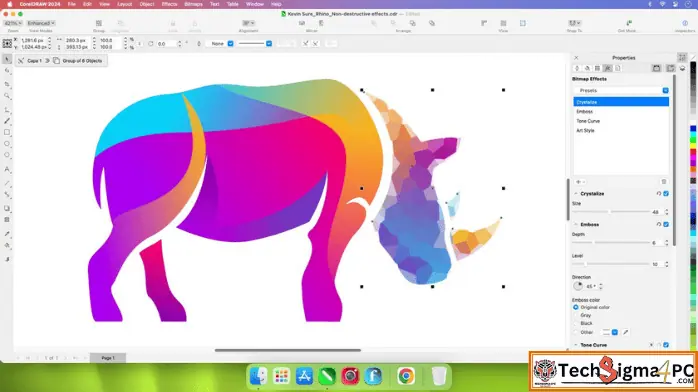698x392 pixels.
Task: Select the Ellipse tool
Action: coord(7,144)
